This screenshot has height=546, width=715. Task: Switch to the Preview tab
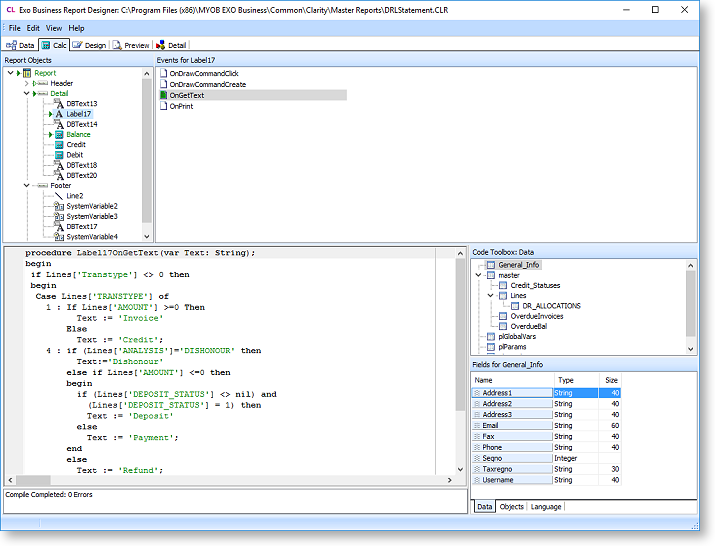[x=131, y=45]
